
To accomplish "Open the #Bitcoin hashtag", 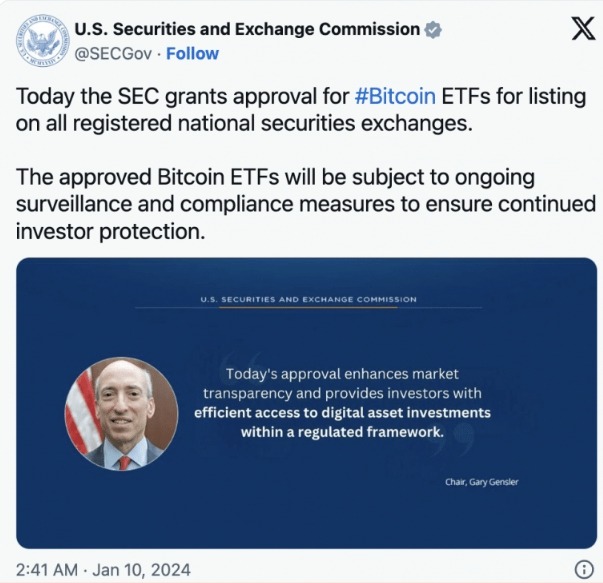I will point(397,98).
